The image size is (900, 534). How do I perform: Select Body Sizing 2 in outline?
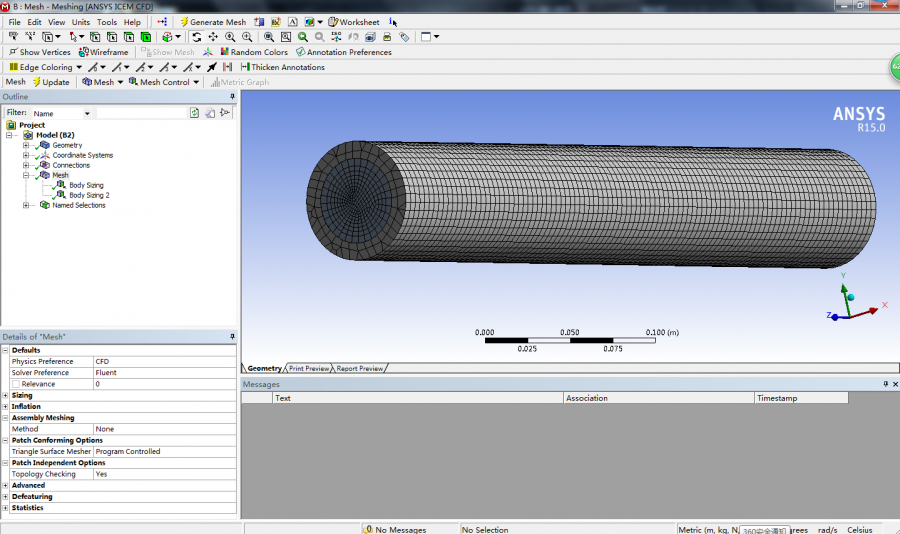88,195
